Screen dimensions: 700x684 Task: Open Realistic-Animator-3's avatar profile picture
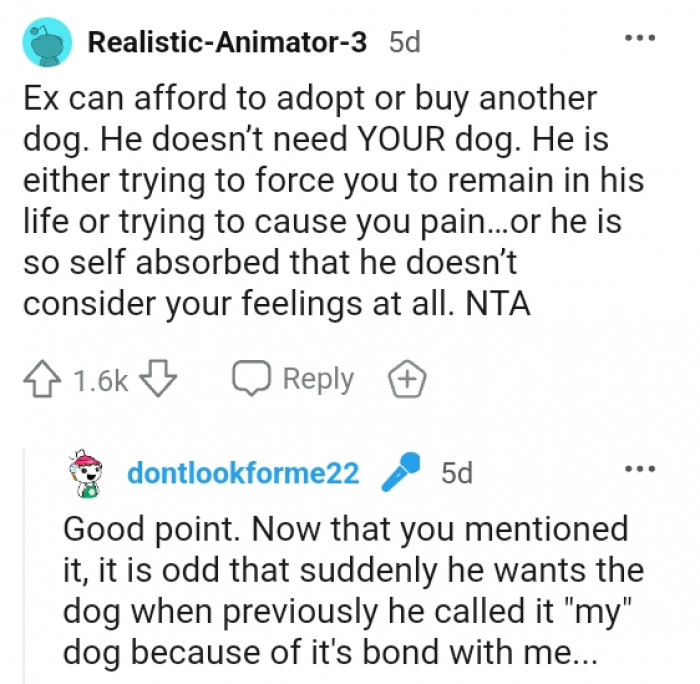(44, 42)
